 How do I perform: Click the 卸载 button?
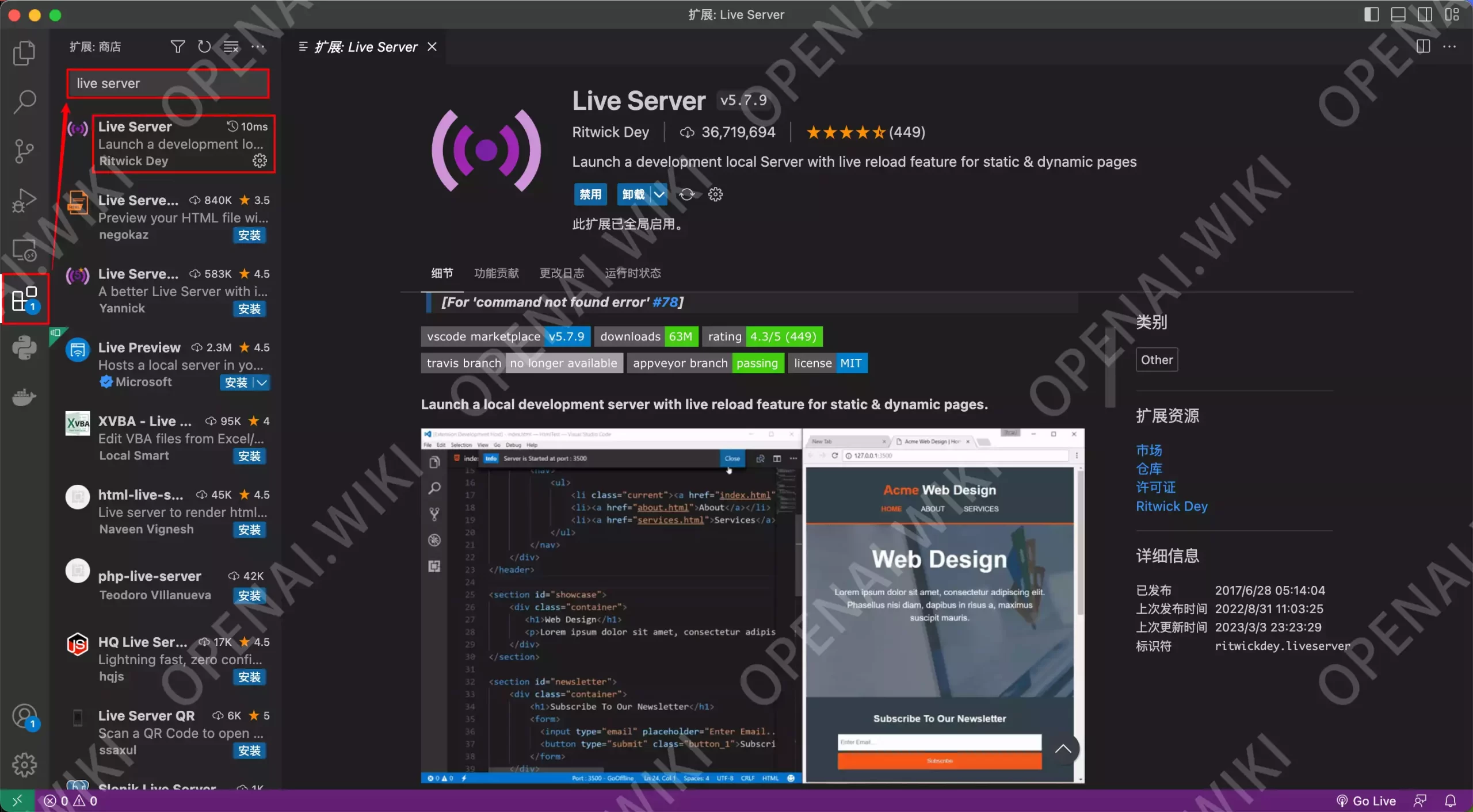[634, 194]
